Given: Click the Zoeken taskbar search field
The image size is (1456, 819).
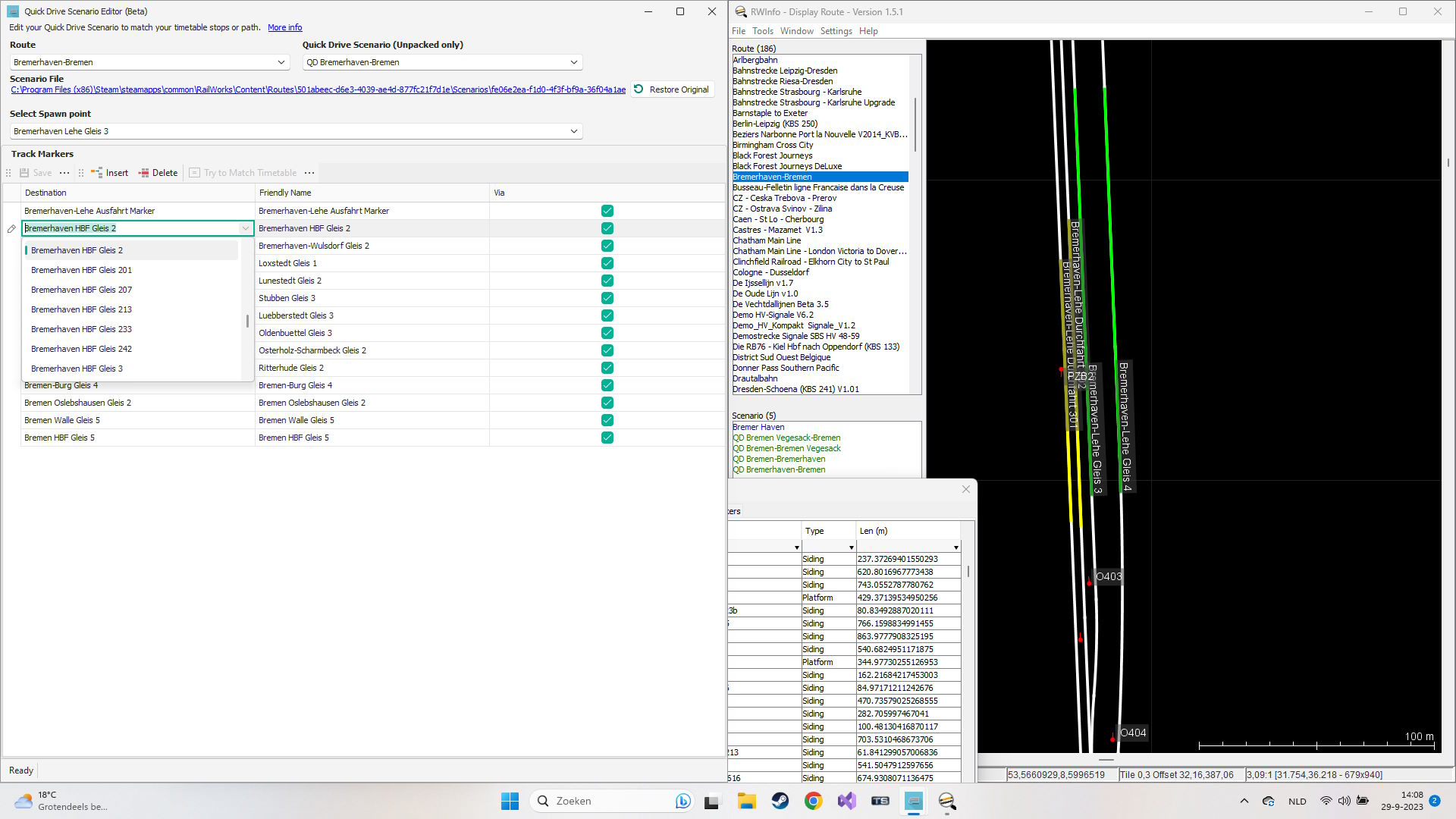Looking at the screenshot, I should (x=612, y=801).
